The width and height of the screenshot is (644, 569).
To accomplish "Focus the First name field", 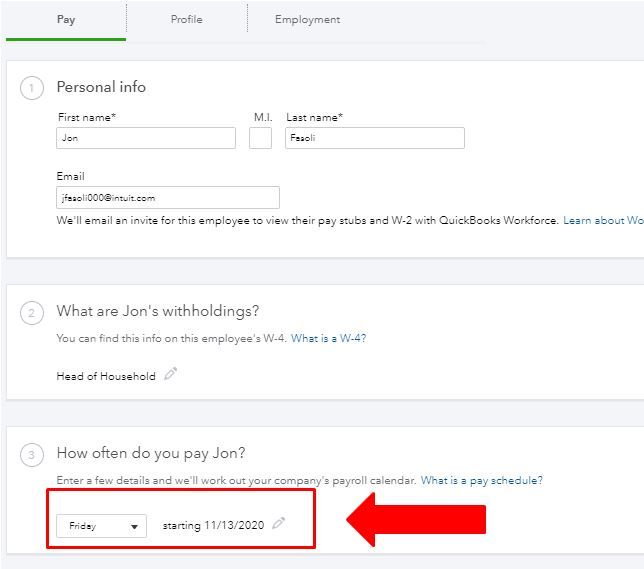I will 146,138.
